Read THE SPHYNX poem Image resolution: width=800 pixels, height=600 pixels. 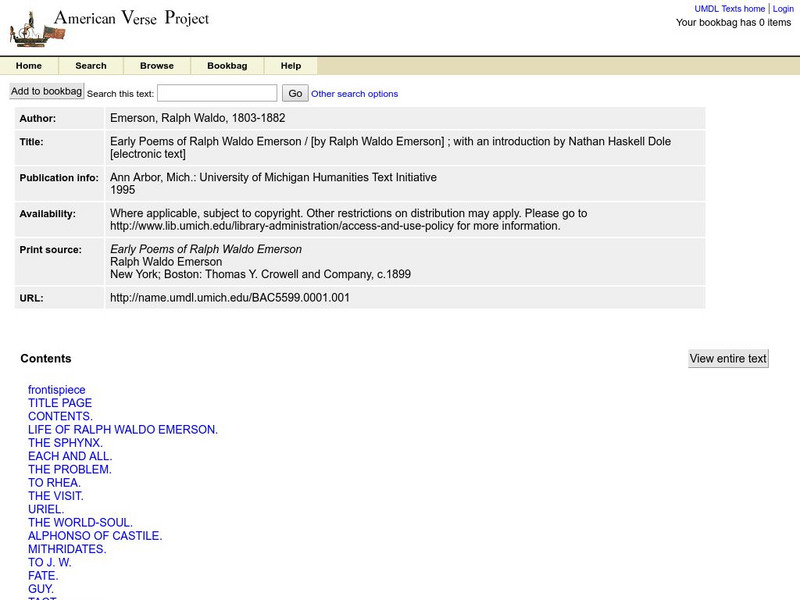coord(67,442)
